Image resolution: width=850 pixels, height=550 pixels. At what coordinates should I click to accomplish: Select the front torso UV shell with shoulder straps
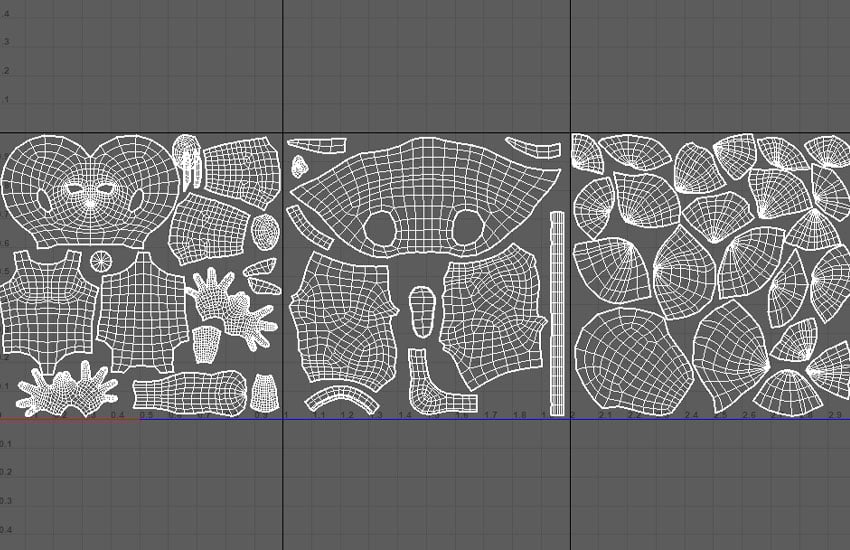(x=48, y=312)
